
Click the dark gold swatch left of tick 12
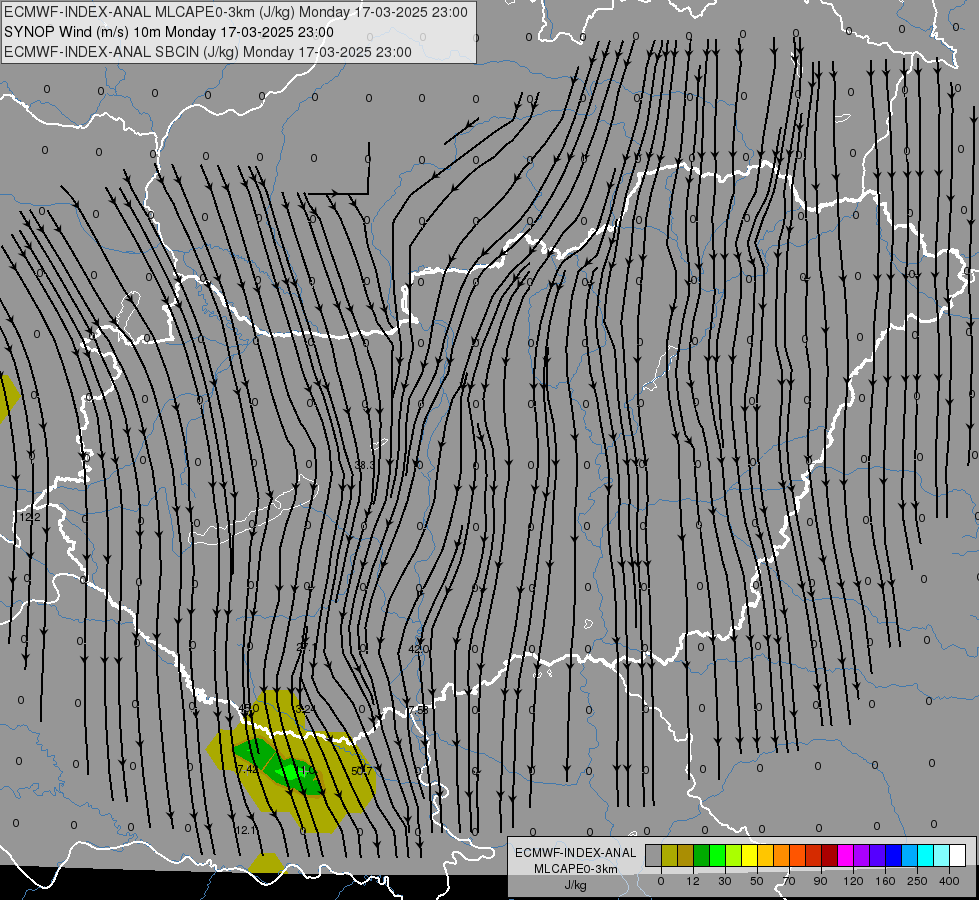(x=686, y=855)
